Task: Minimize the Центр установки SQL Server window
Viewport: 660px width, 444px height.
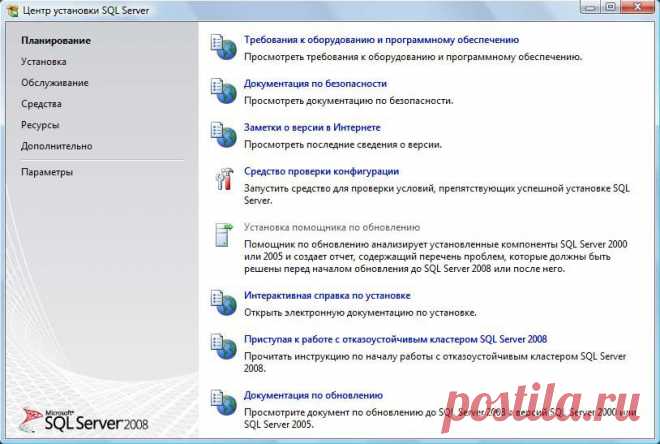Action: (590, 7)
